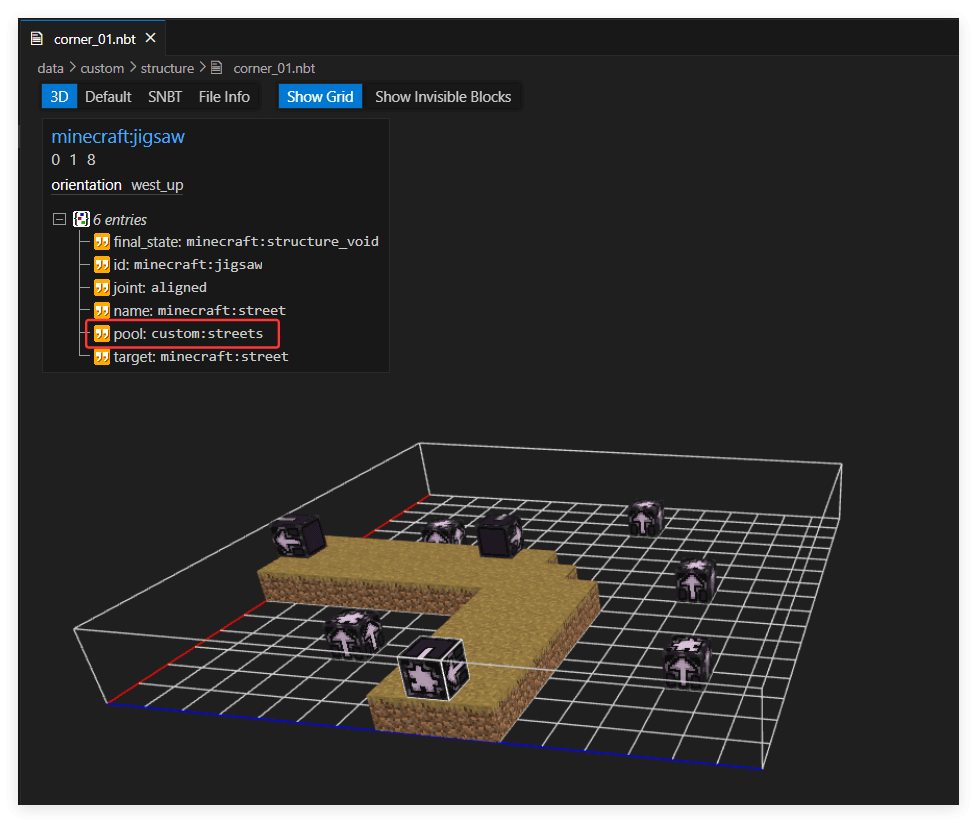
Task: Click the string icon next to final_state
Action: pyautogui.click(x=102, y=242)
